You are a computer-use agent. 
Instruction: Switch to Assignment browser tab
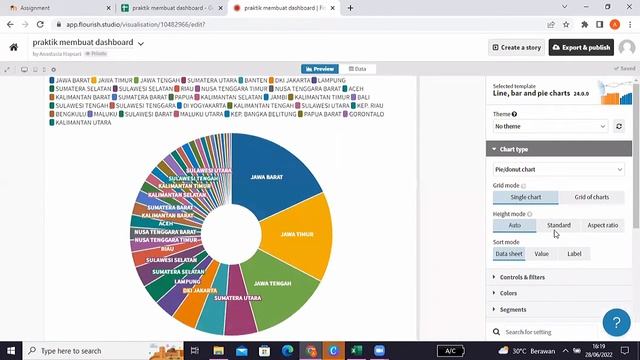tap(59, 8)
